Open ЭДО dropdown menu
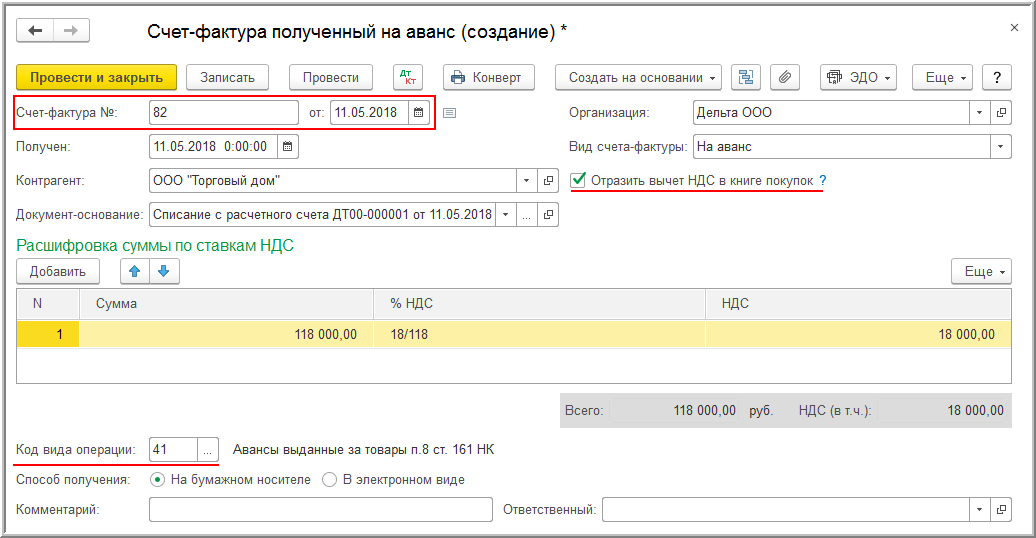 click(858, 77)
